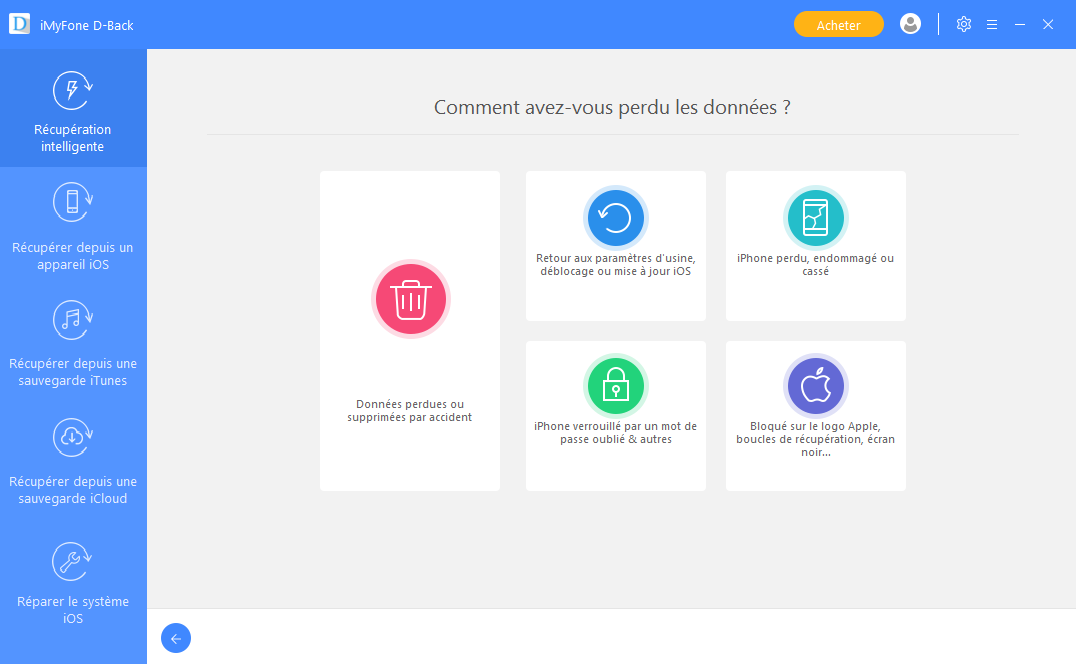Switch to Récupérer depuis une sauvegarde iCloud

73,490
